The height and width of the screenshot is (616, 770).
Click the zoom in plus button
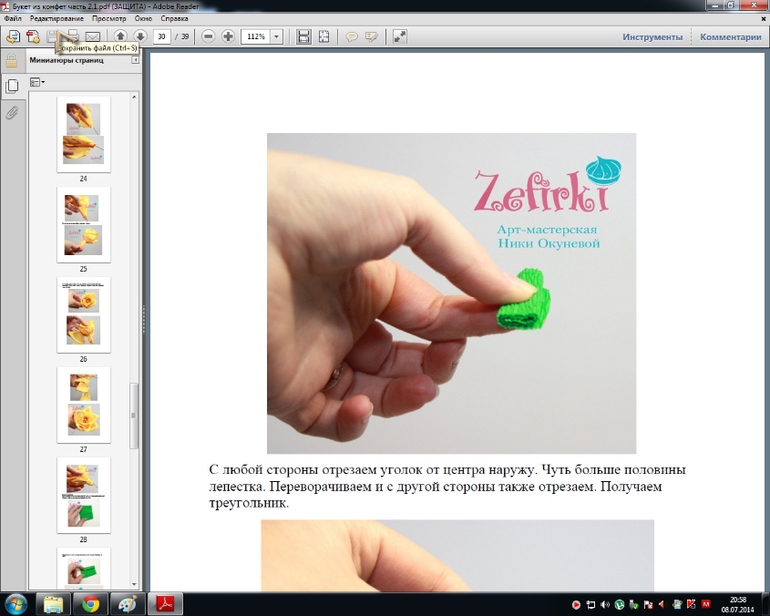(228, 37)
